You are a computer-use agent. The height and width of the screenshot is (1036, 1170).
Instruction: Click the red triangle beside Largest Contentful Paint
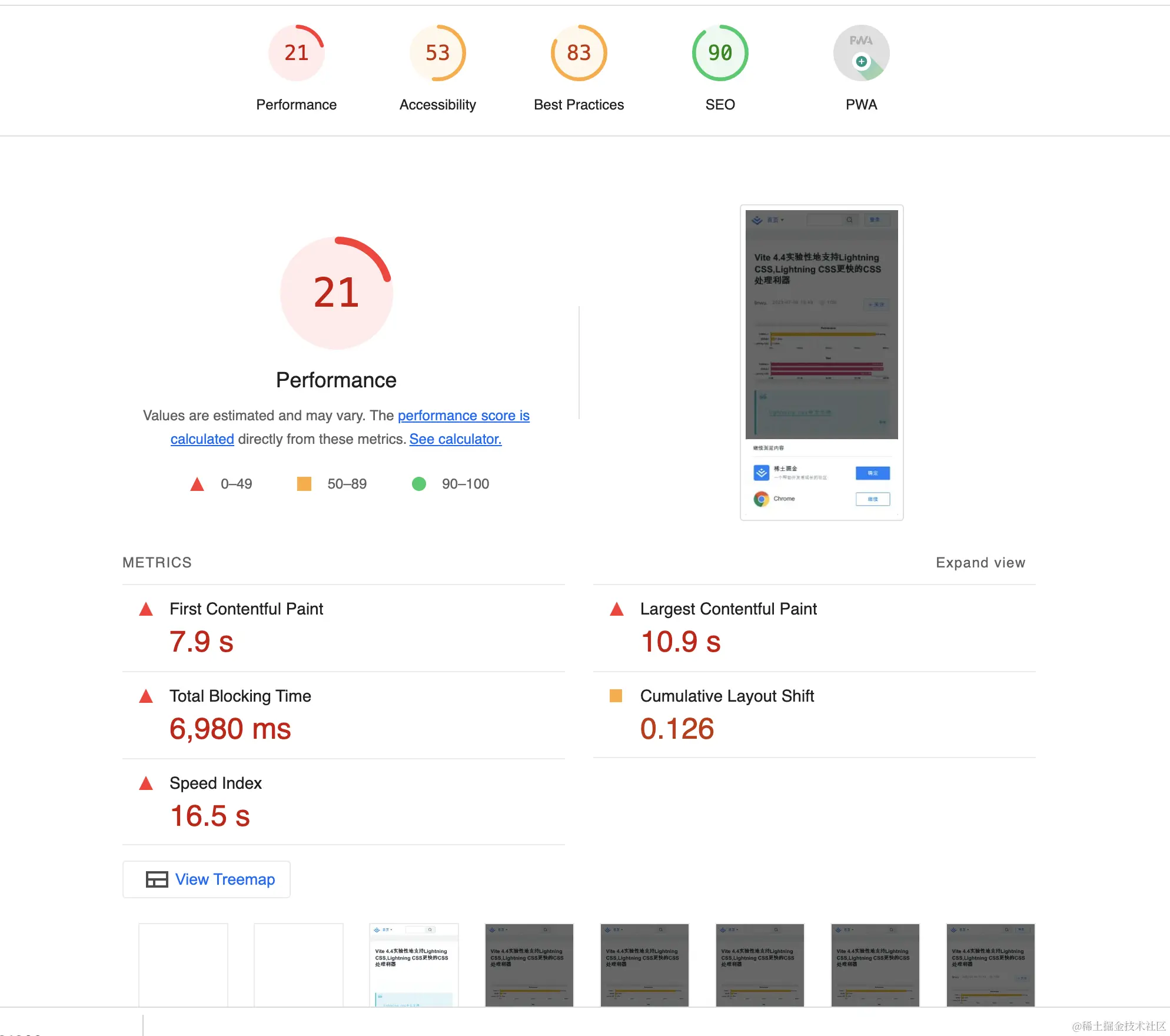coord(616,609)
